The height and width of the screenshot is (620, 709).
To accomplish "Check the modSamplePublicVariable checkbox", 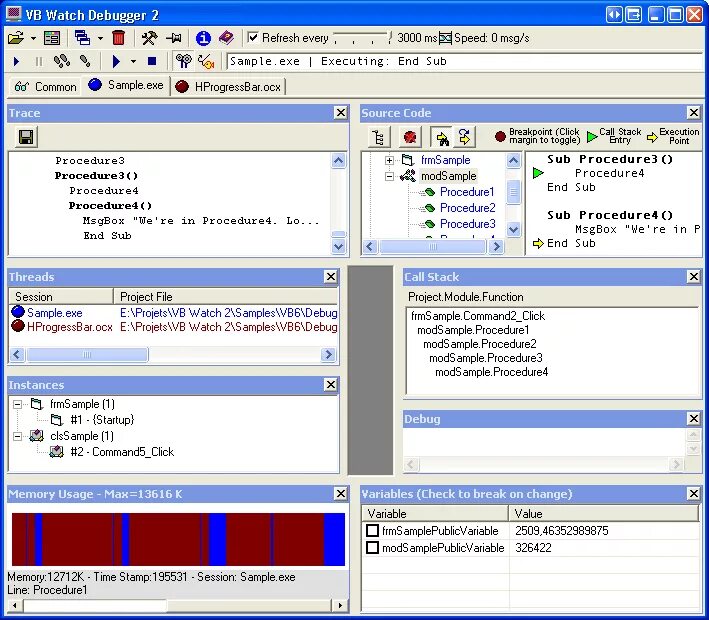I will point(372,548).
